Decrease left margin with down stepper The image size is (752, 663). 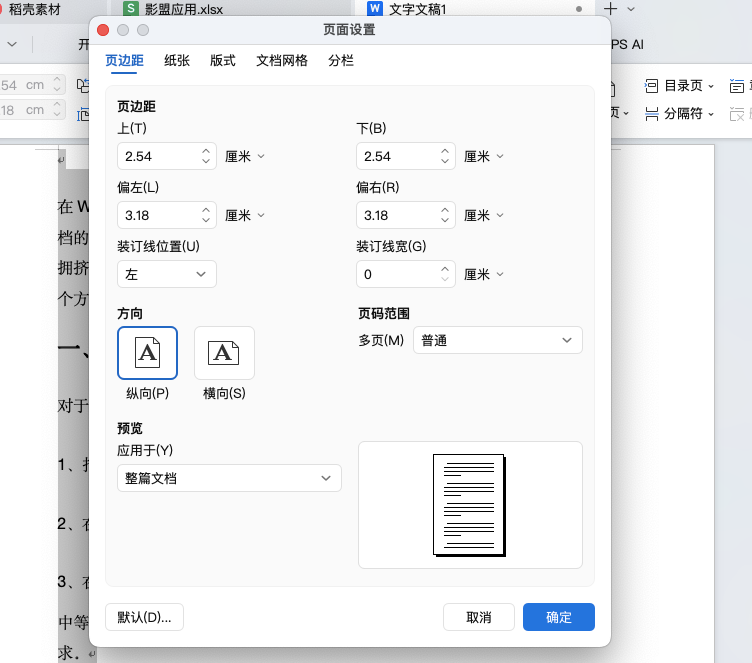[206, 221]
